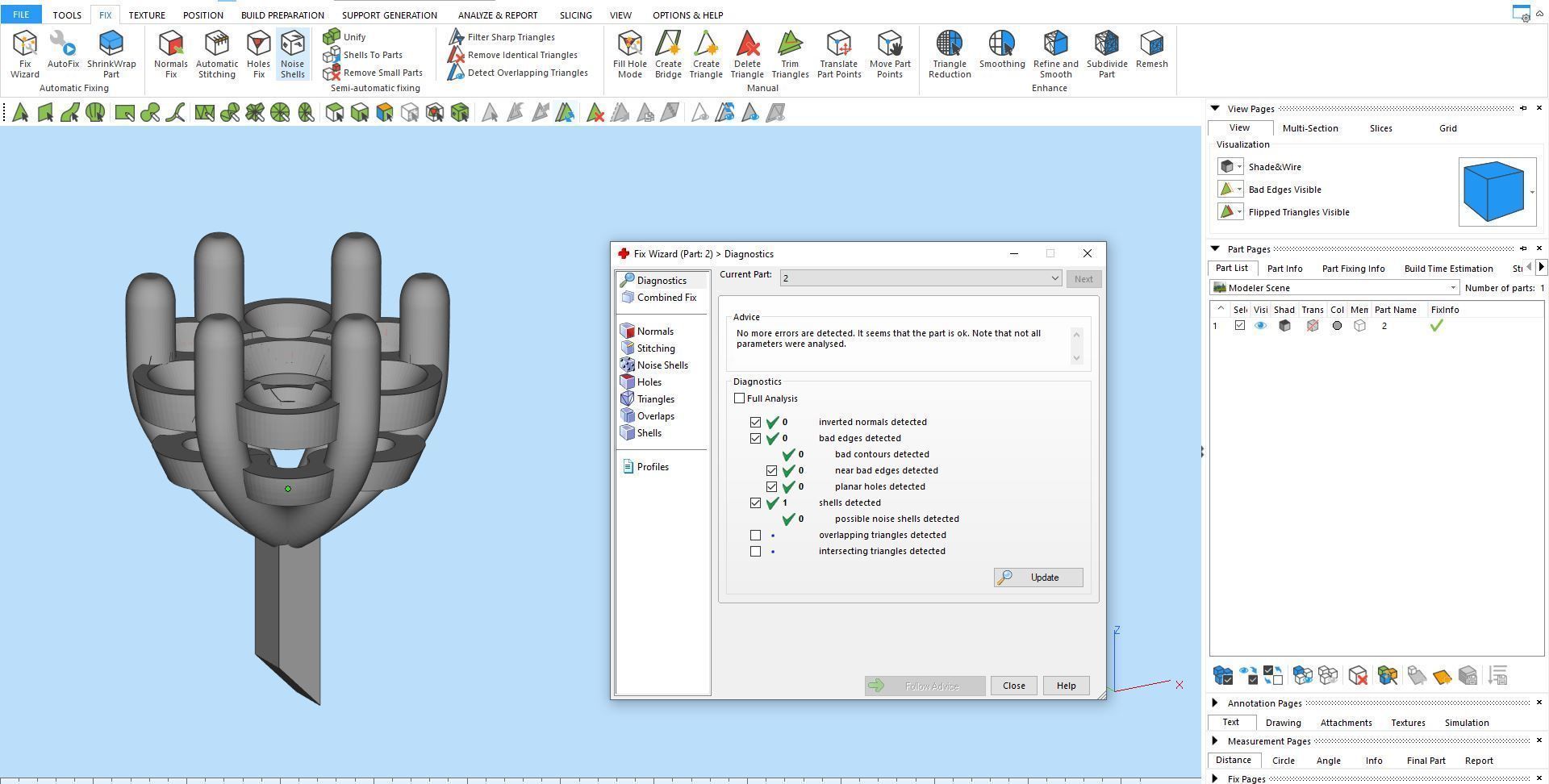Open the Fix Wizard tool in ribbon
The image size is (1549, 784).
tap(24, 54)
